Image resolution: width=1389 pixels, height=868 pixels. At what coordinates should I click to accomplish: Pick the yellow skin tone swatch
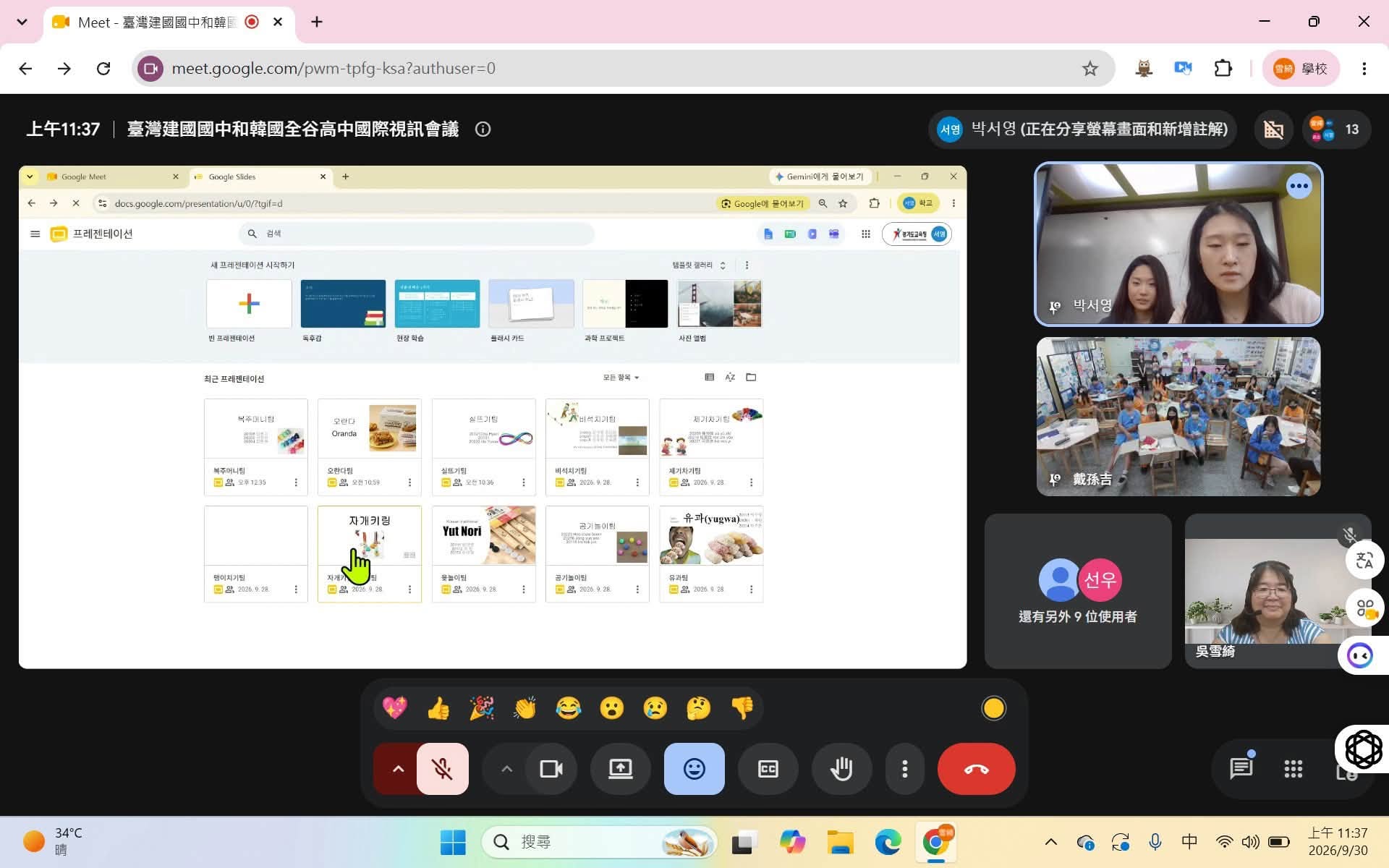click(x=993, y=708)
